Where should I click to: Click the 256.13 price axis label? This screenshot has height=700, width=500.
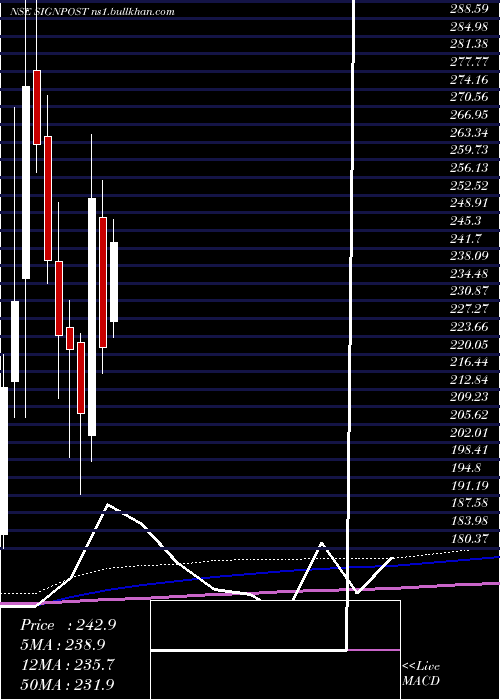[x=469, y=168]
